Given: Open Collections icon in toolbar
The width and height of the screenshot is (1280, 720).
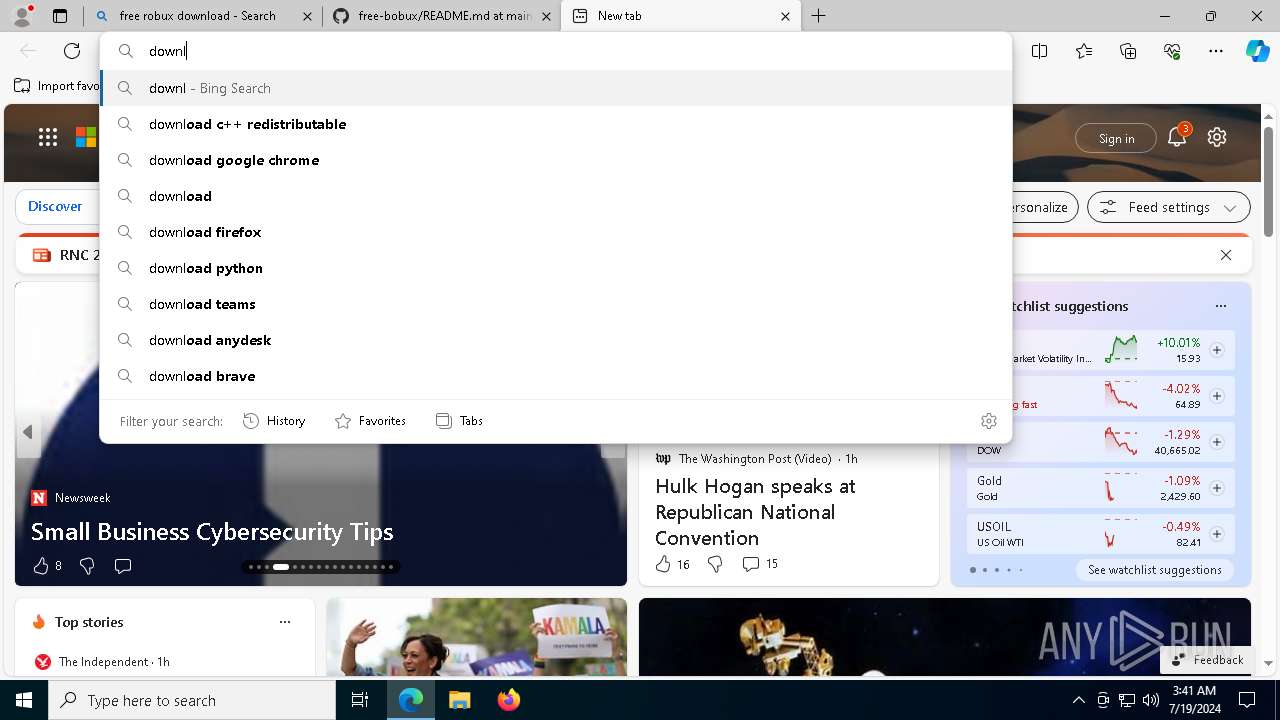Looking at the screenshot, I should click(x=1128, y=51).
